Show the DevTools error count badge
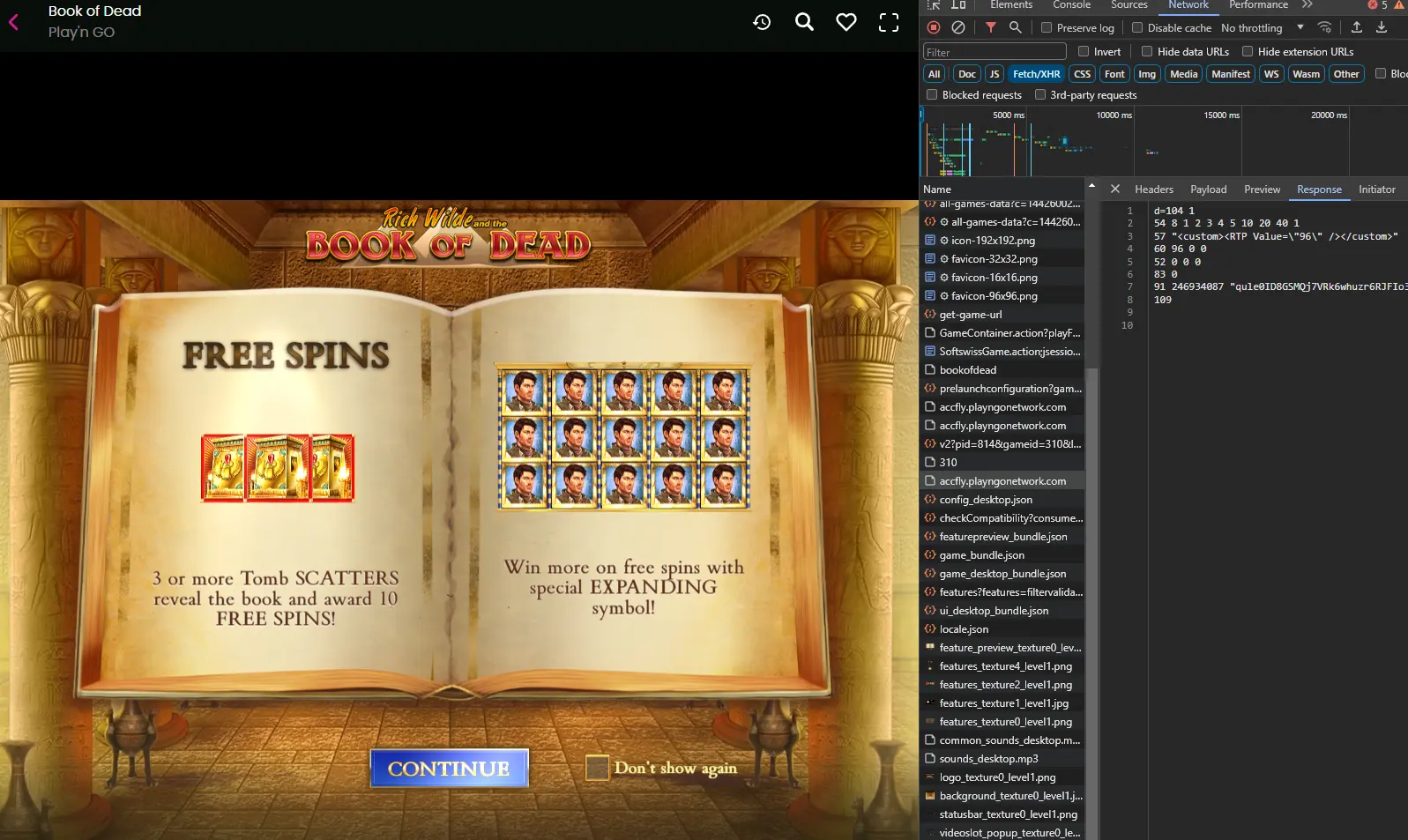Screen dimensions: 1408x840 point(1377,5)
